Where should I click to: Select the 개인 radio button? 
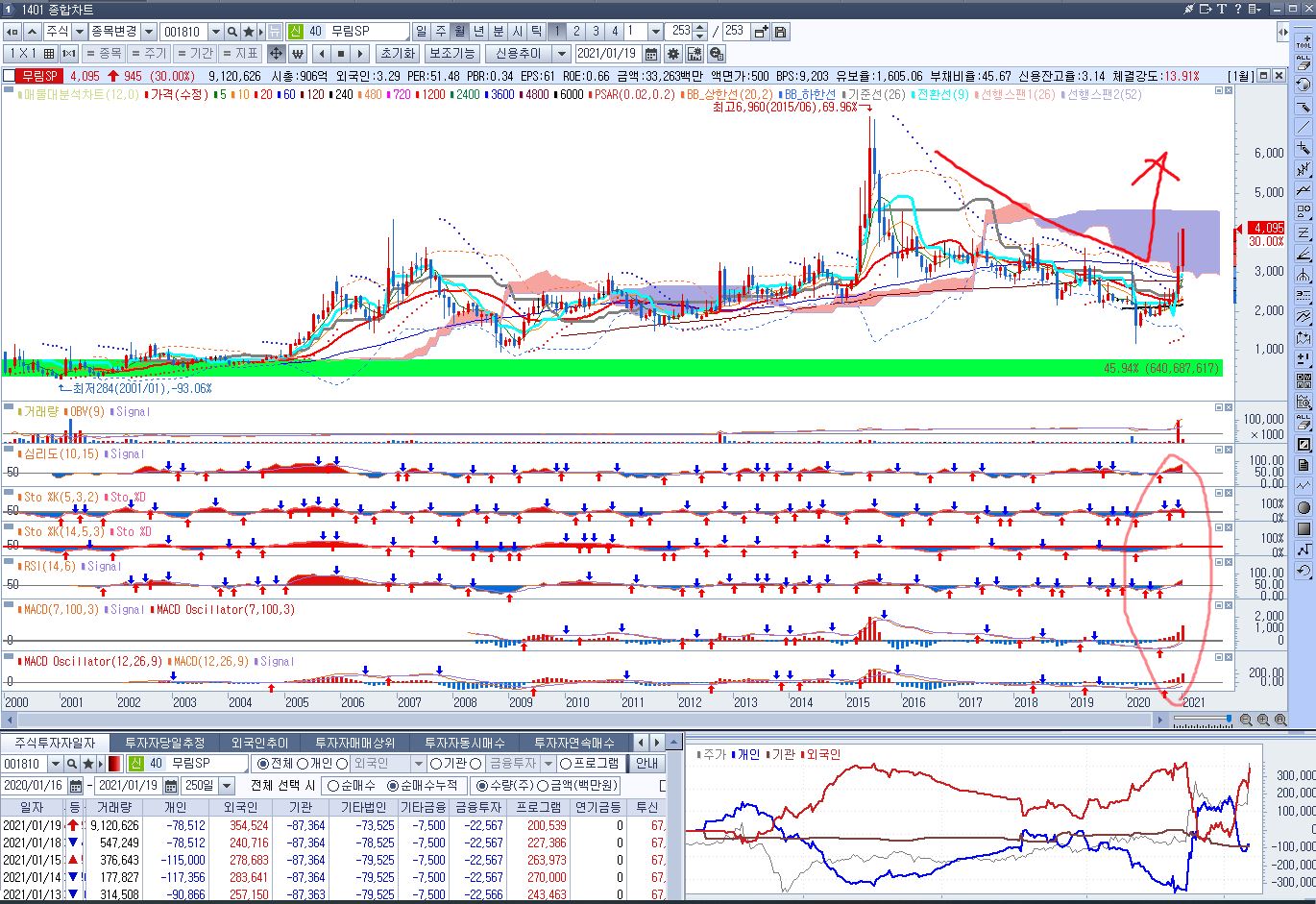[x=302, y=763]
